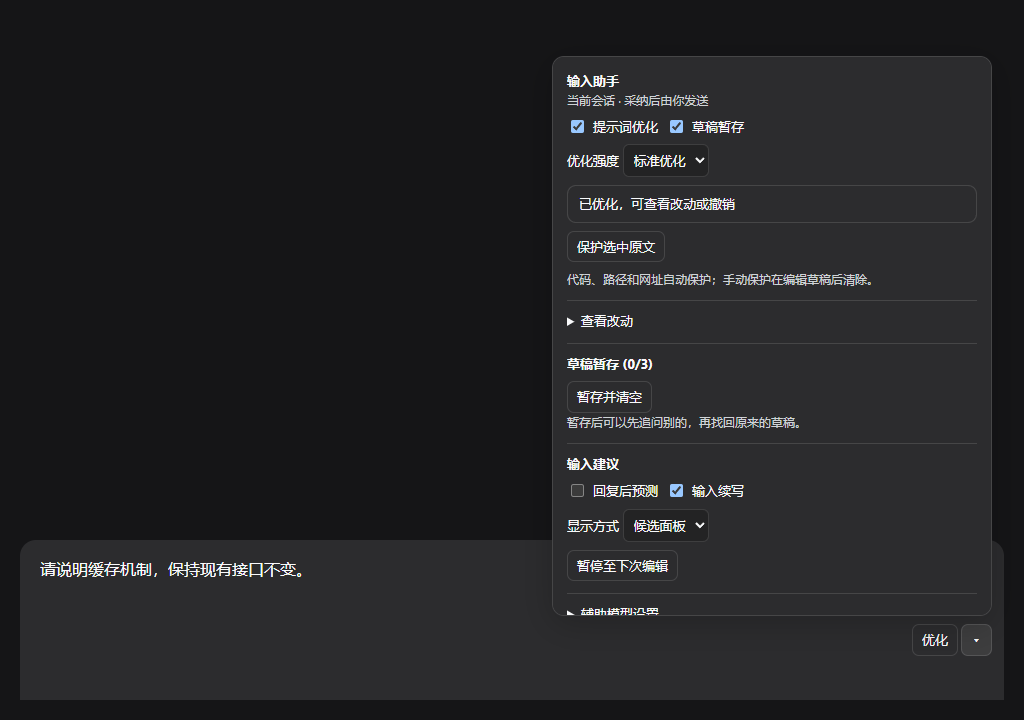
Task: Open the 优化强度 dropdown showing 标准优化
Action: tap(666, 161)
